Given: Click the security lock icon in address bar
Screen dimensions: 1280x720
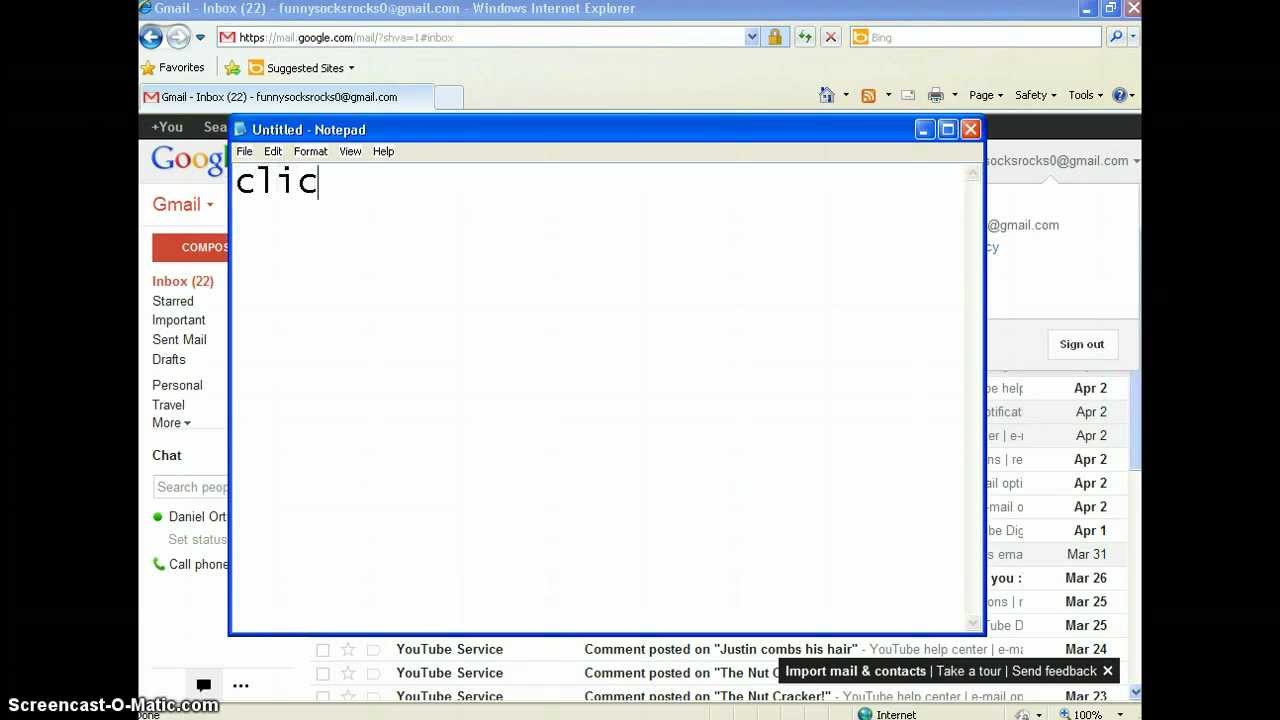Looking at the screenshot, I should 774,37.
